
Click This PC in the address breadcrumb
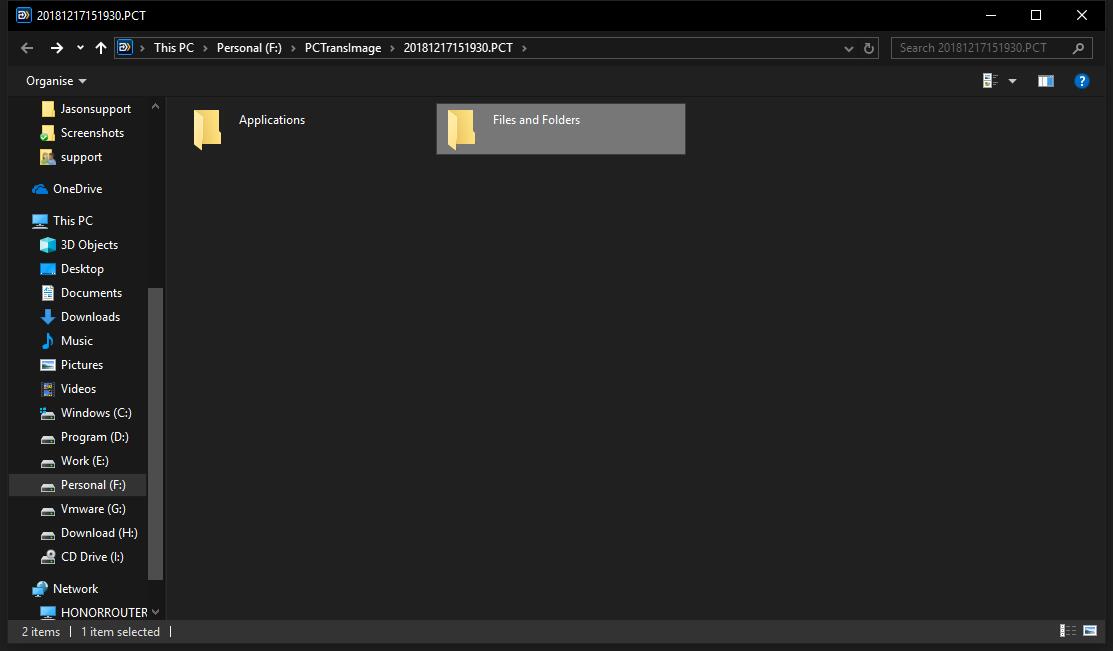[174, 48]
